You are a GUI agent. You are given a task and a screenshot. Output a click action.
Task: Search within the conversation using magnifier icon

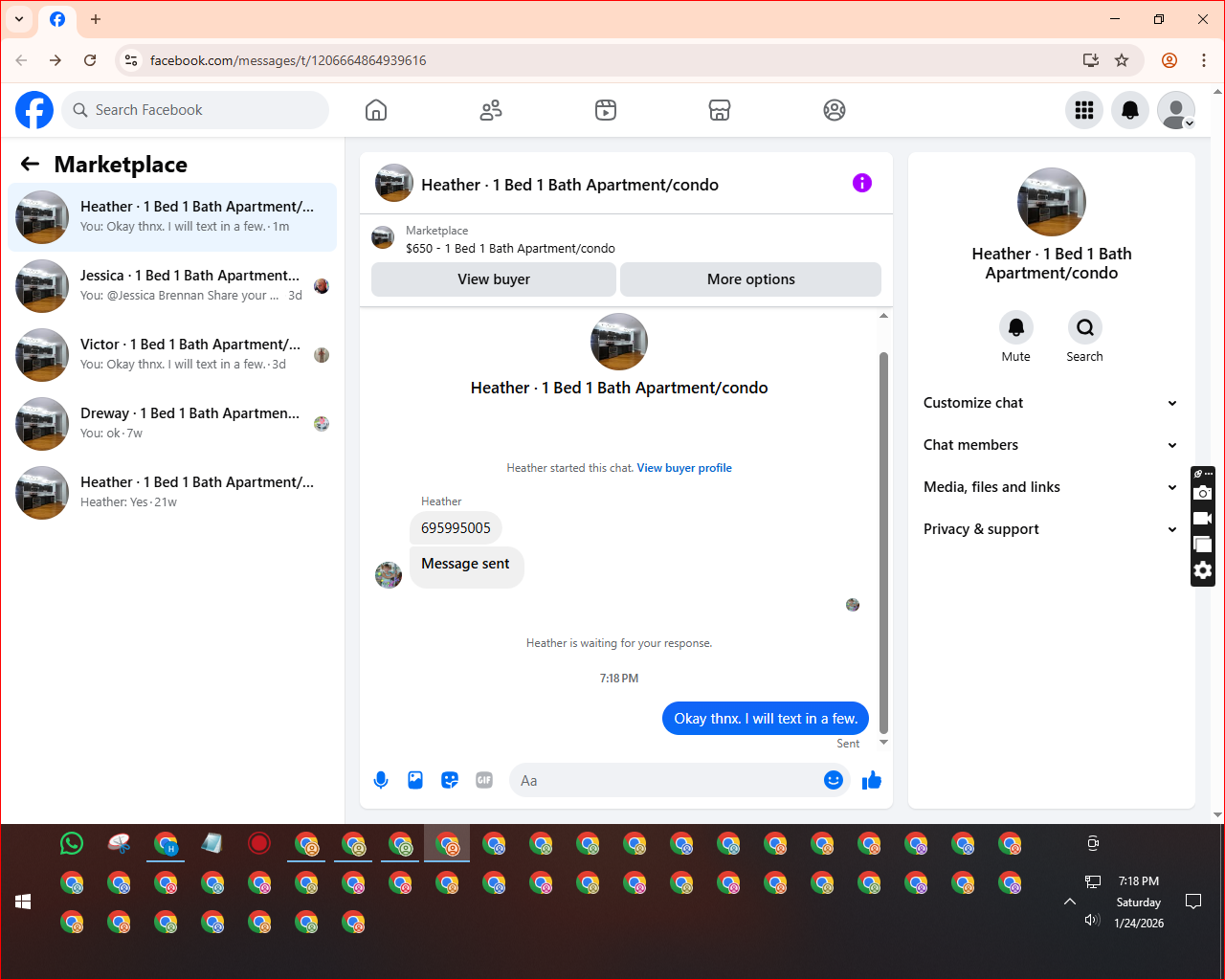1085,327
